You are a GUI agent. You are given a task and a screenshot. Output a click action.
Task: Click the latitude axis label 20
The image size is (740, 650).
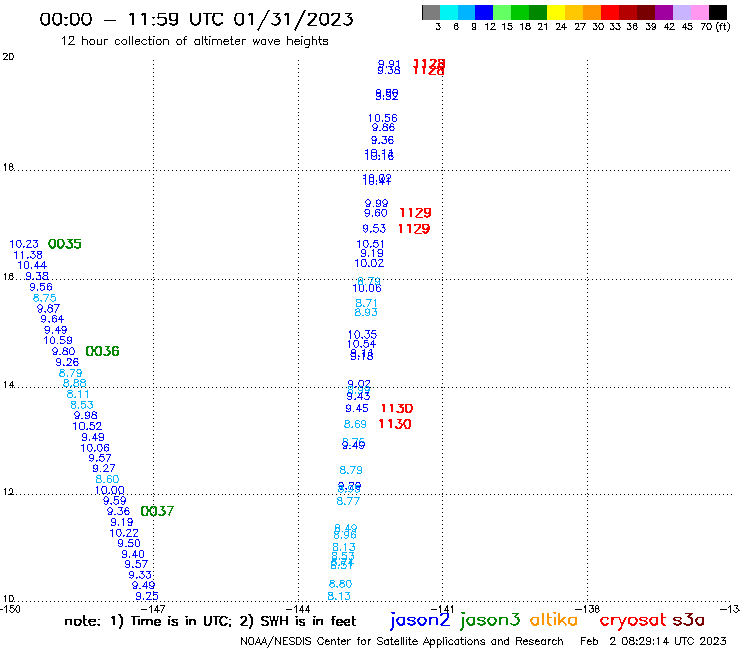[x=8, y=57]
